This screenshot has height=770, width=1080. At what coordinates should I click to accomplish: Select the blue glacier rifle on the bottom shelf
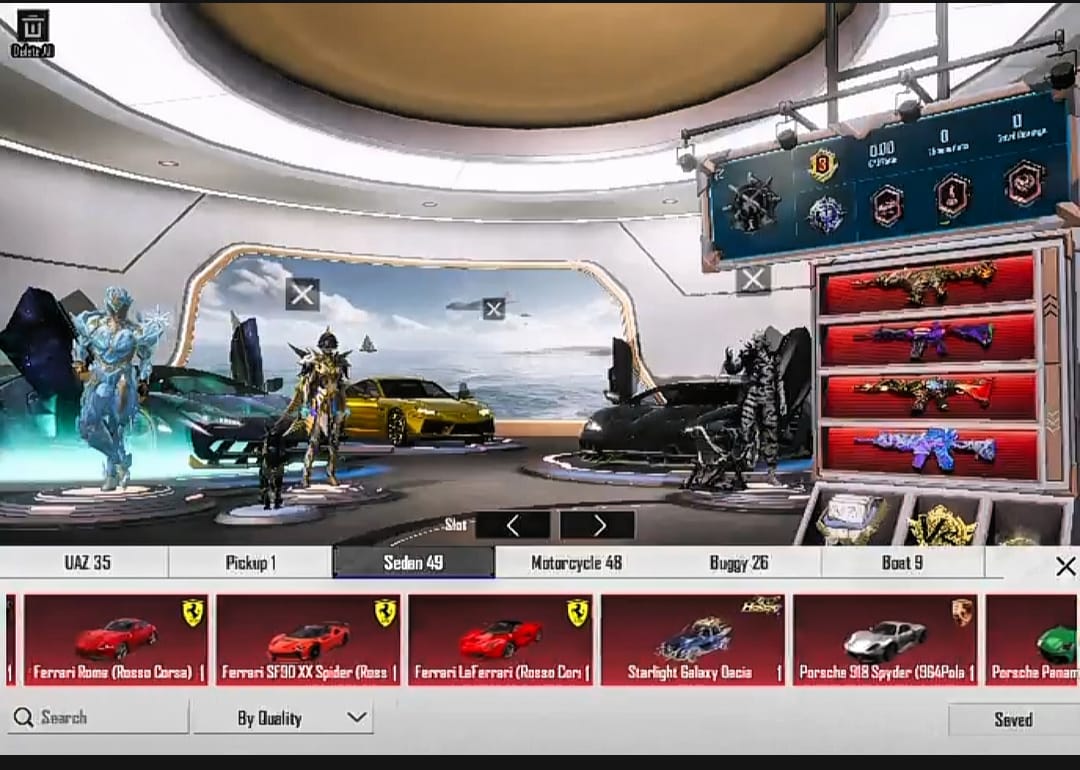[928, 451]
